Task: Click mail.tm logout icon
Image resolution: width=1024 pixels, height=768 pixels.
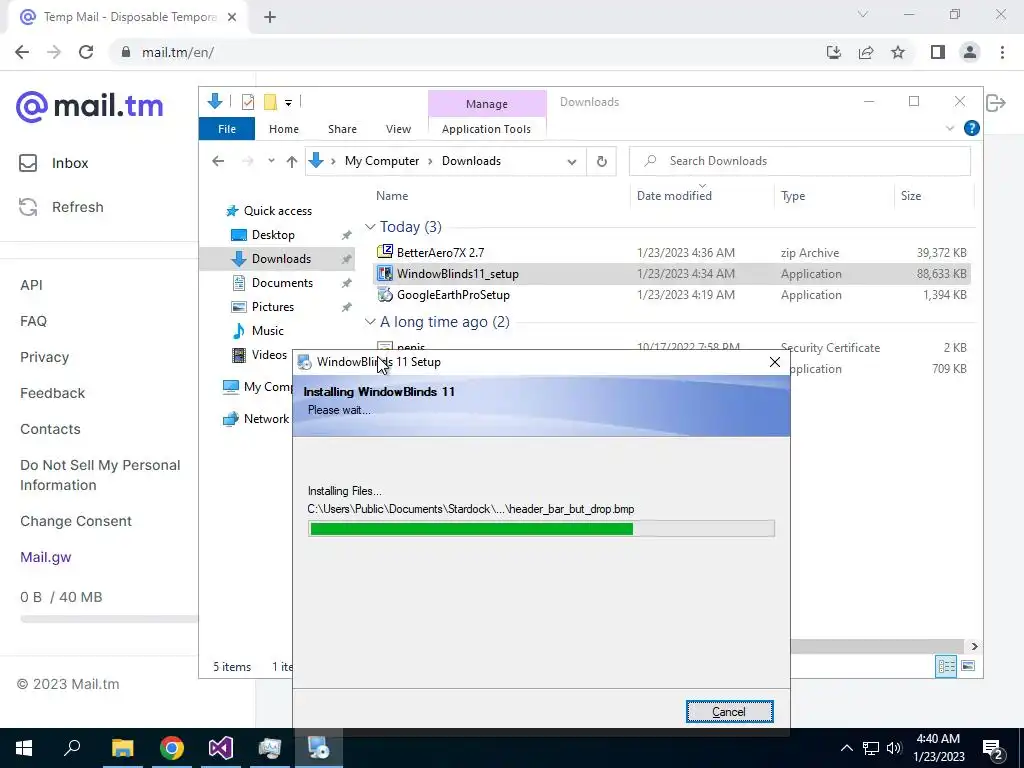Action: pos(996,103)
